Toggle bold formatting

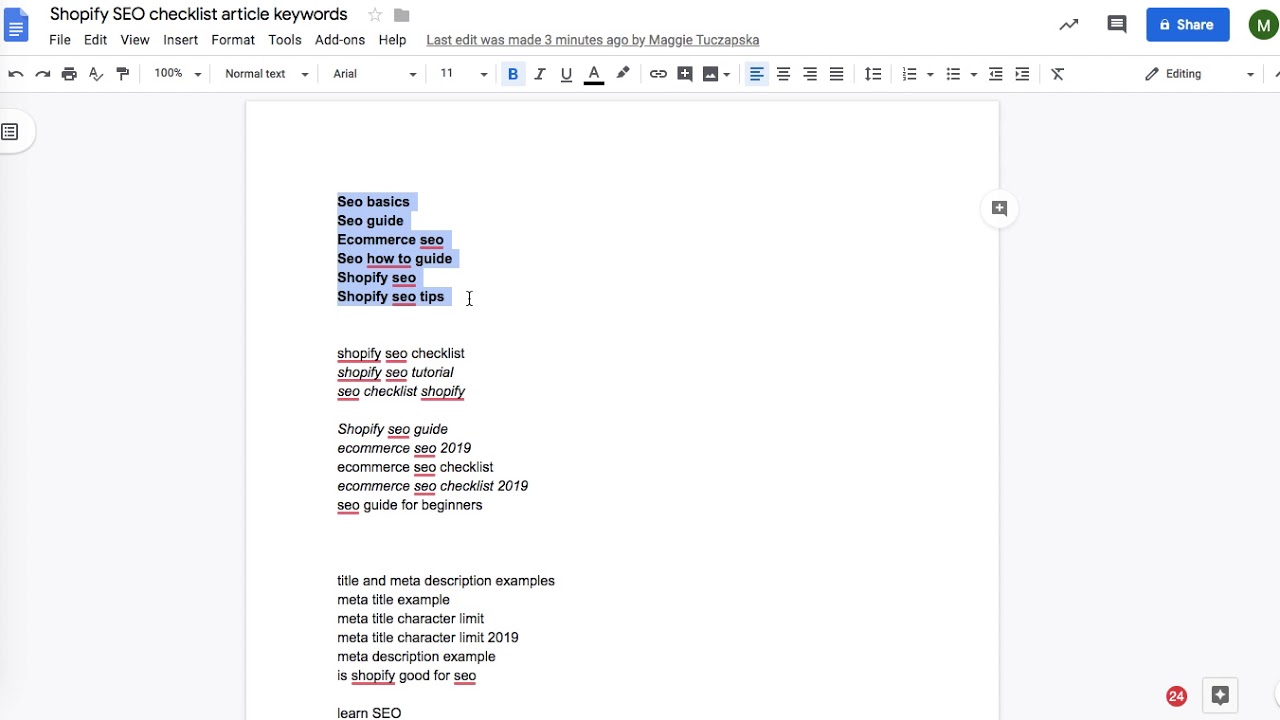(513, 74)
